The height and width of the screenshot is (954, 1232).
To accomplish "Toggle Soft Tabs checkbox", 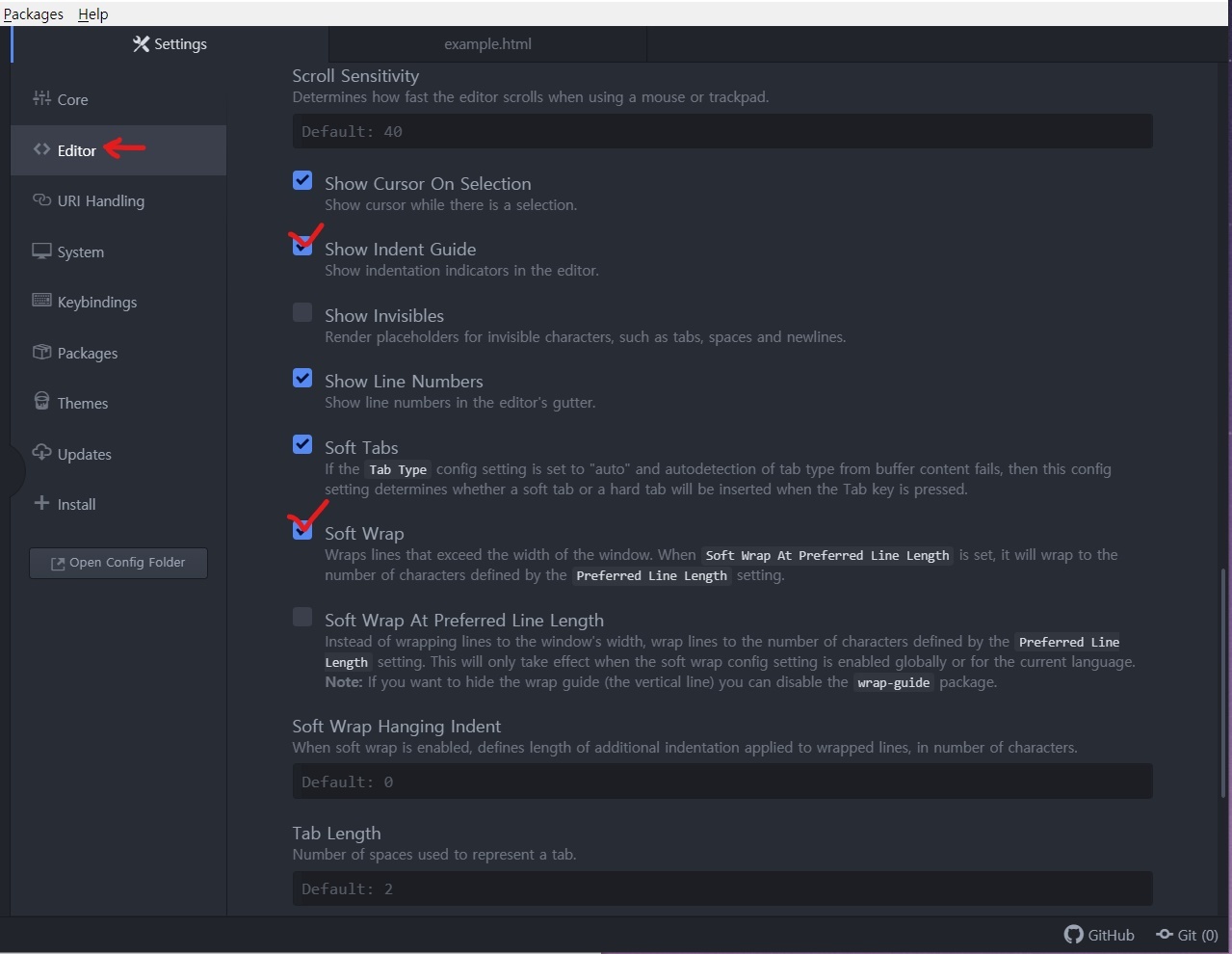I will (302, 444).
